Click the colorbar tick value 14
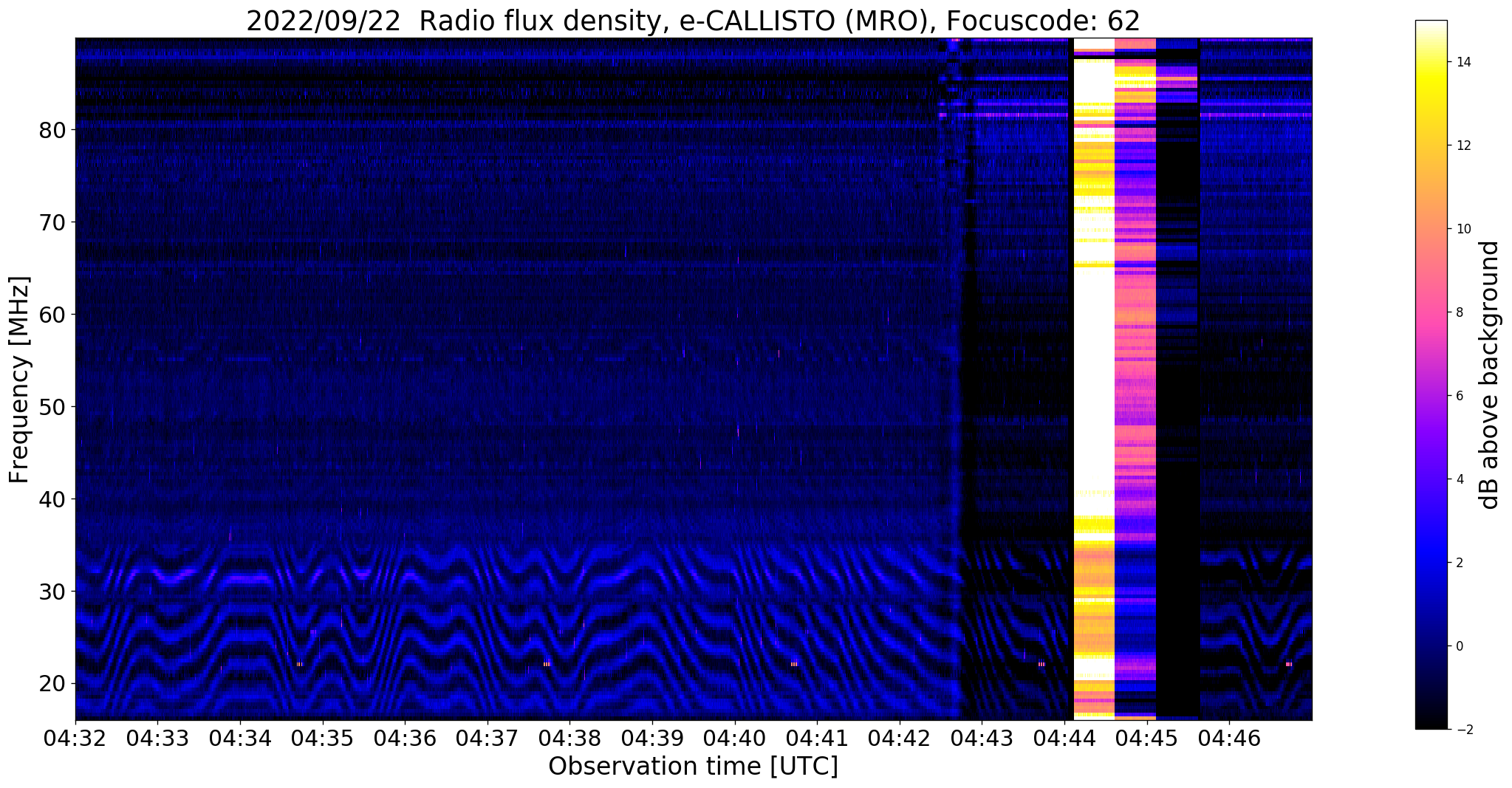 point(1463,62)
